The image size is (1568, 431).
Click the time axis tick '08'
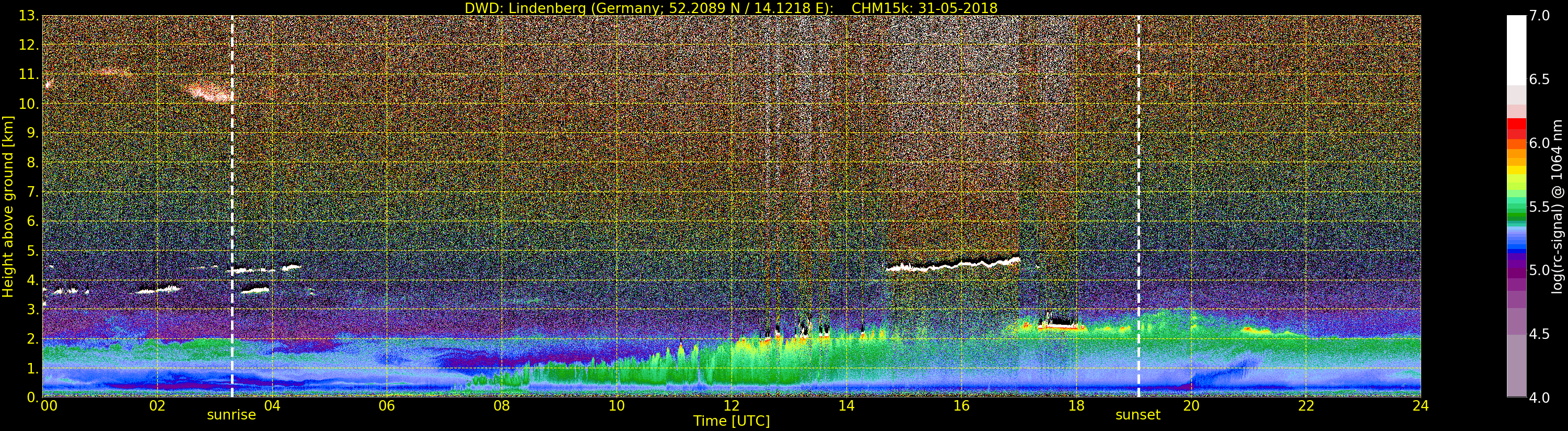click(x=502, y=406)
